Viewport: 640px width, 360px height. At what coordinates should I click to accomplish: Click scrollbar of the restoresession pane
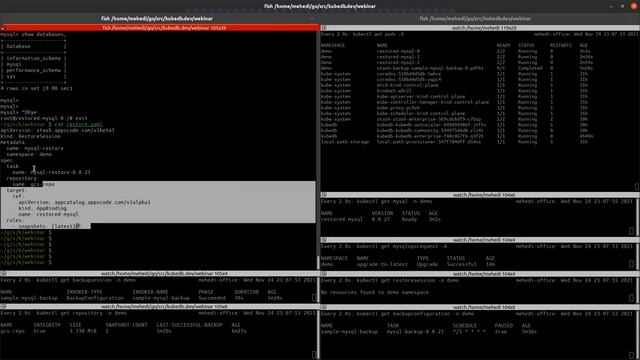(x=638, y=290)
